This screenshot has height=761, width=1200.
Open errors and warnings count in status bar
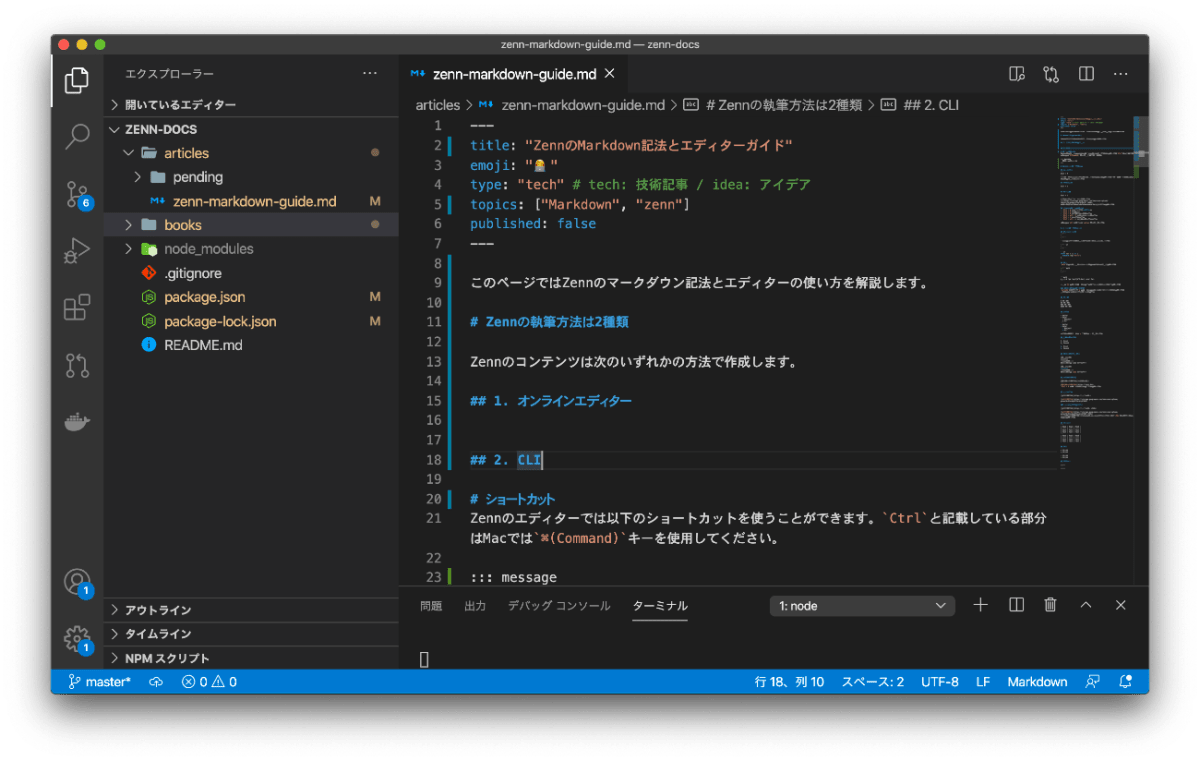(209, 682)
